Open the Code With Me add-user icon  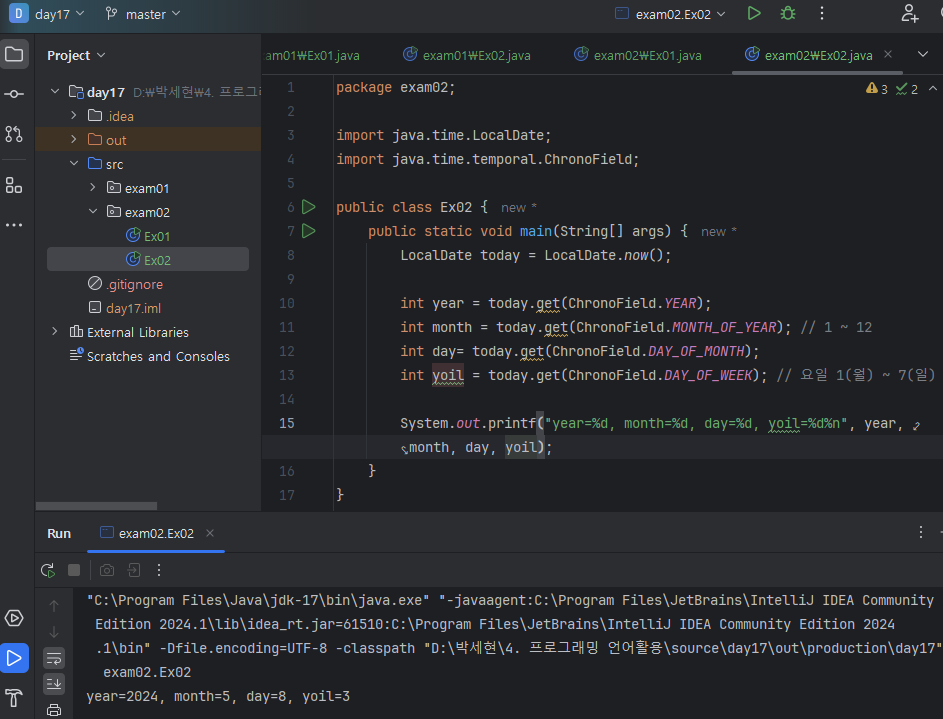click(909, 13)
